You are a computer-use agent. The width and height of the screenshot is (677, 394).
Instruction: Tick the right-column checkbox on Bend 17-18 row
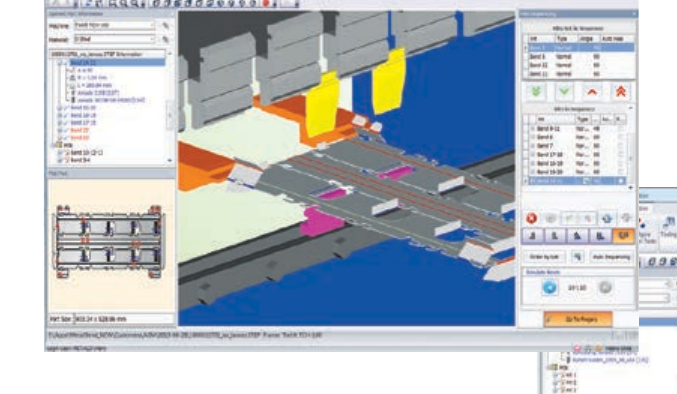[x=620, y=154]
